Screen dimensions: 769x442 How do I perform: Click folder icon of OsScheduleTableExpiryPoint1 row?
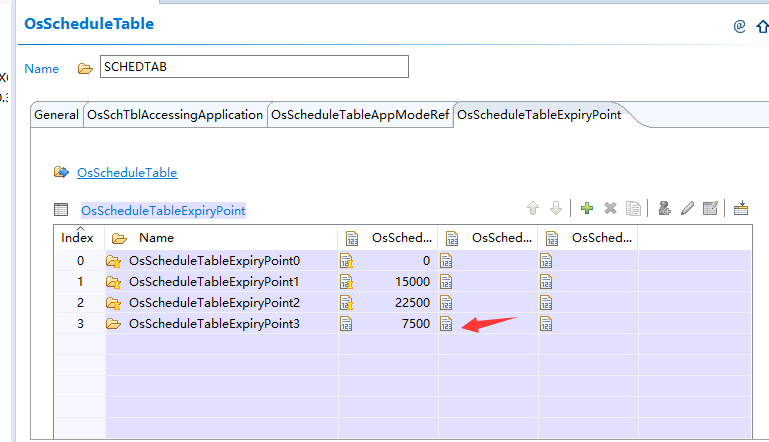[113, 282]
